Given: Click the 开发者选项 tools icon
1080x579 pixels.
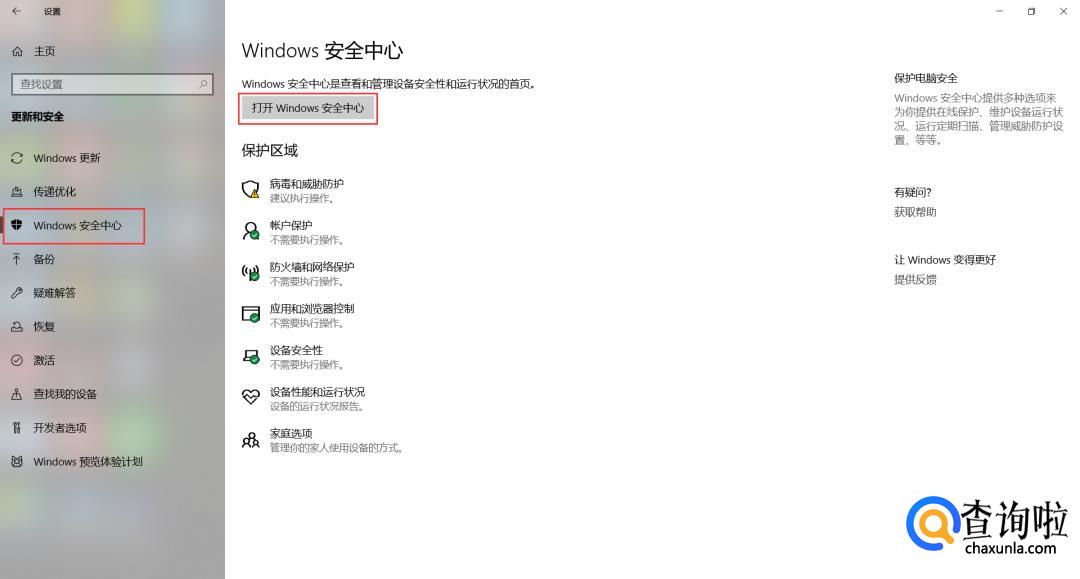Looking at the screenshot, I should [x=17, y=428].
